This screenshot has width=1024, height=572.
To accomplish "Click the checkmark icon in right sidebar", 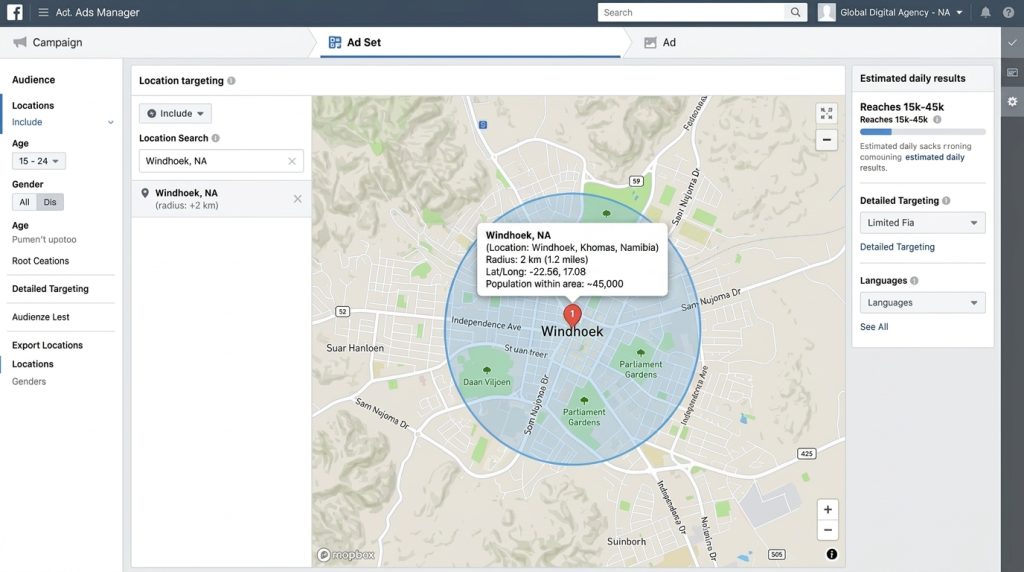I will (1012, 42).
